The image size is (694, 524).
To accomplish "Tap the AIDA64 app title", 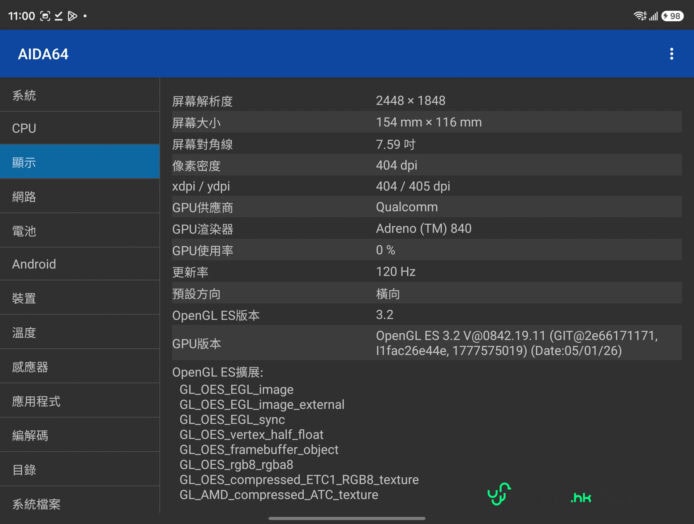I will 43,54.
